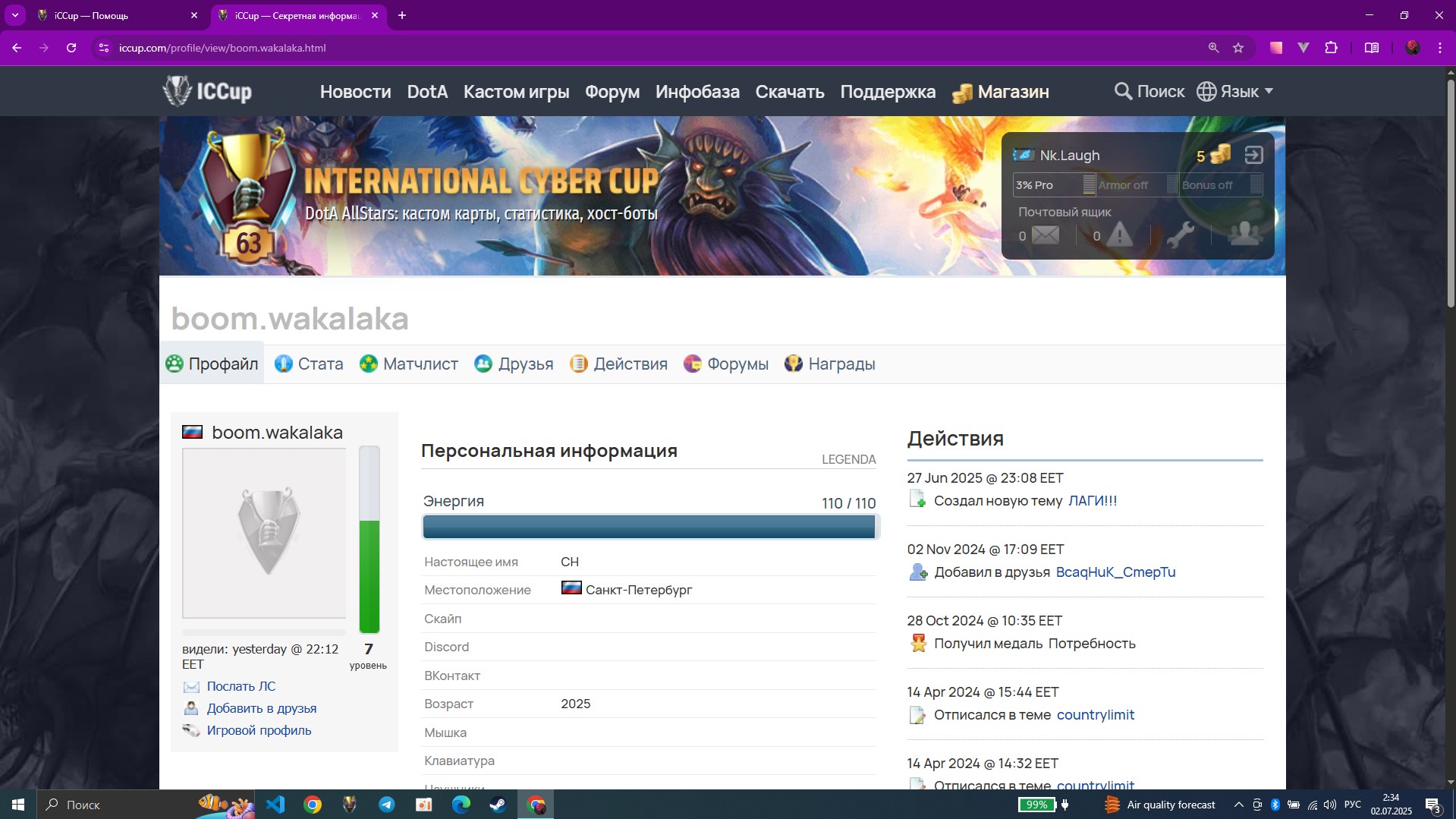Click the boom.wakalaka avatar image
Screen dimensions: 1456x819
(264, 533)
